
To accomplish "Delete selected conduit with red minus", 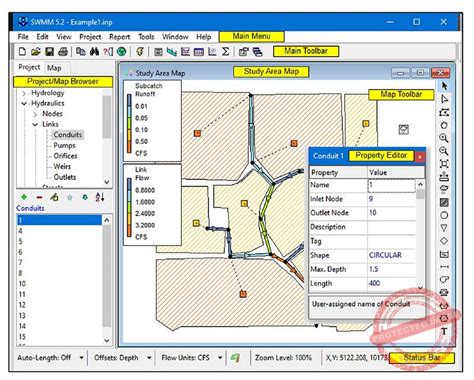I will coord(39,197).
